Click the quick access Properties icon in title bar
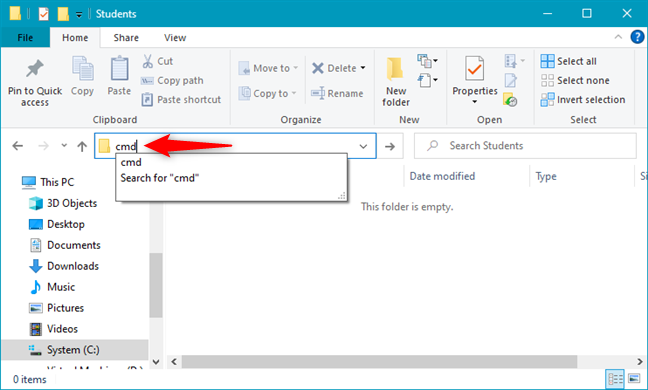This screenshot has height=390, width=648. click(x=43, y=14)
